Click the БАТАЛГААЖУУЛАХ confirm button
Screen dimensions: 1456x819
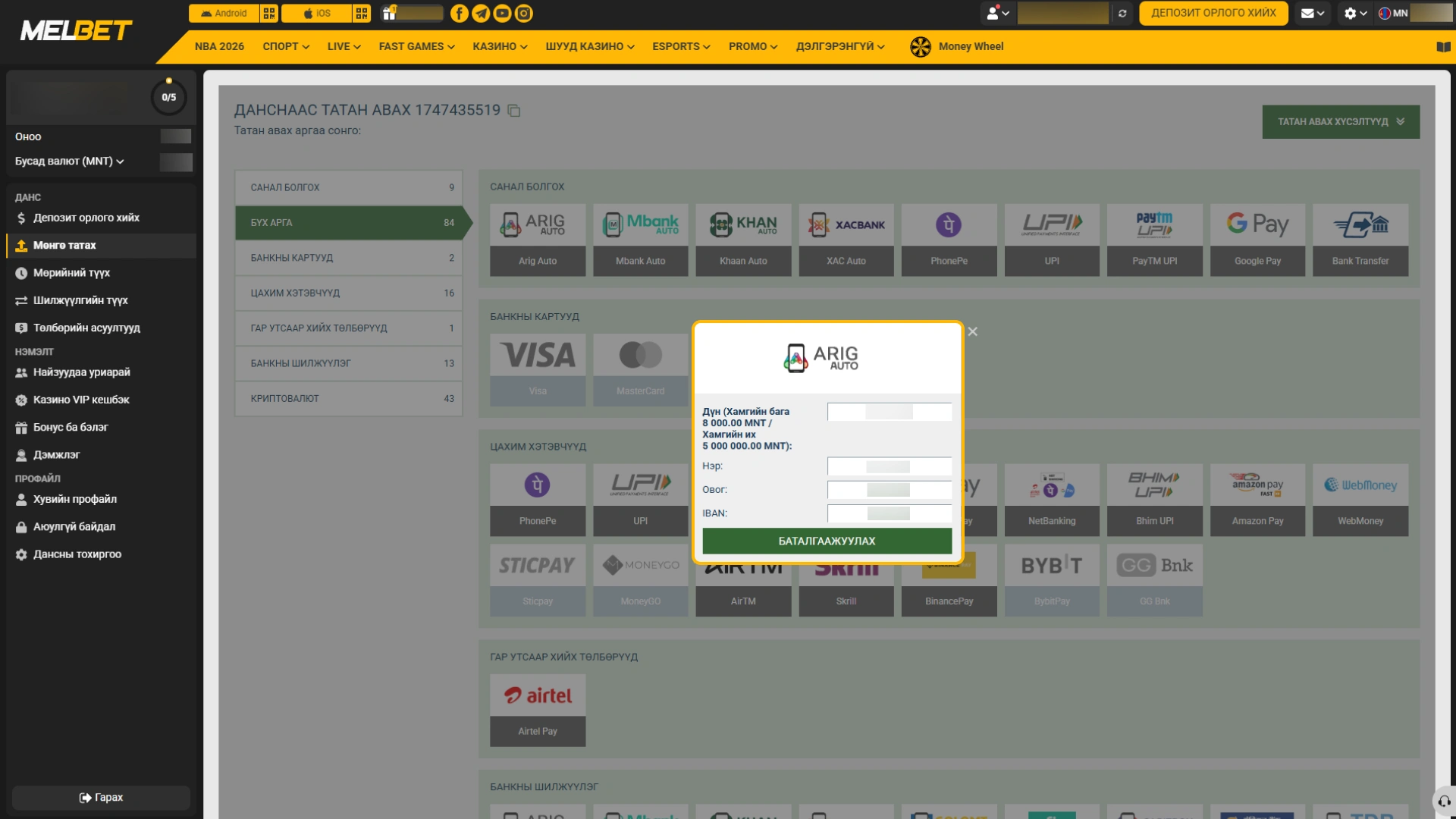[x=827, y=541]
